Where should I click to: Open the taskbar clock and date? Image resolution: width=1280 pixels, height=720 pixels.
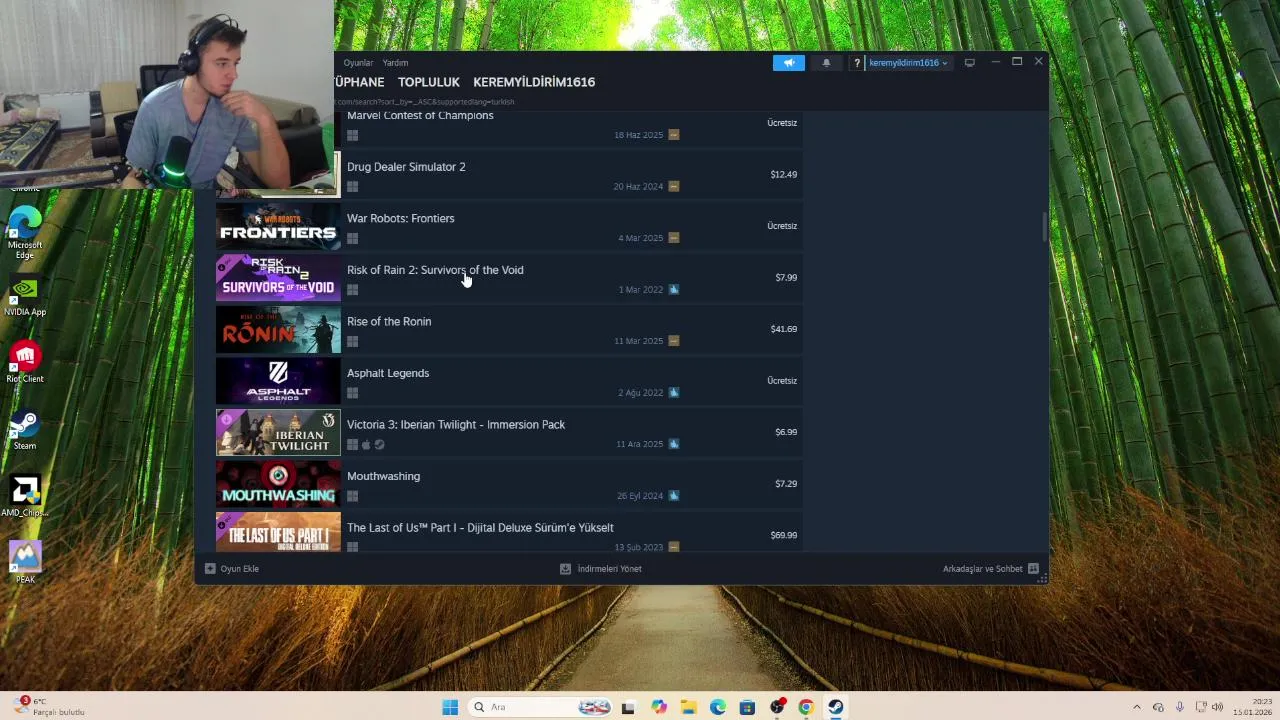[x=1252, y=707]
